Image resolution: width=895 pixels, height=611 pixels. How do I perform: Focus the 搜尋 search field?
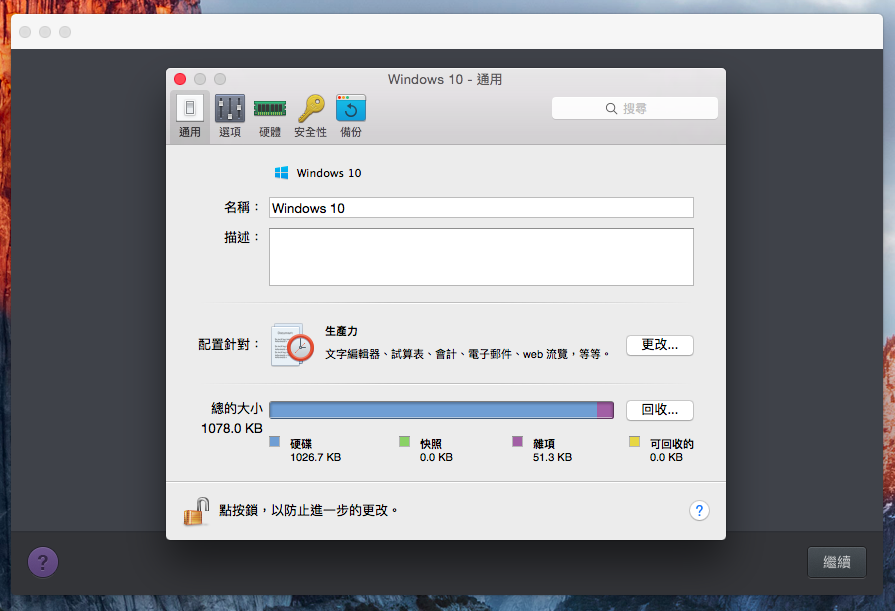coord(635,108)
